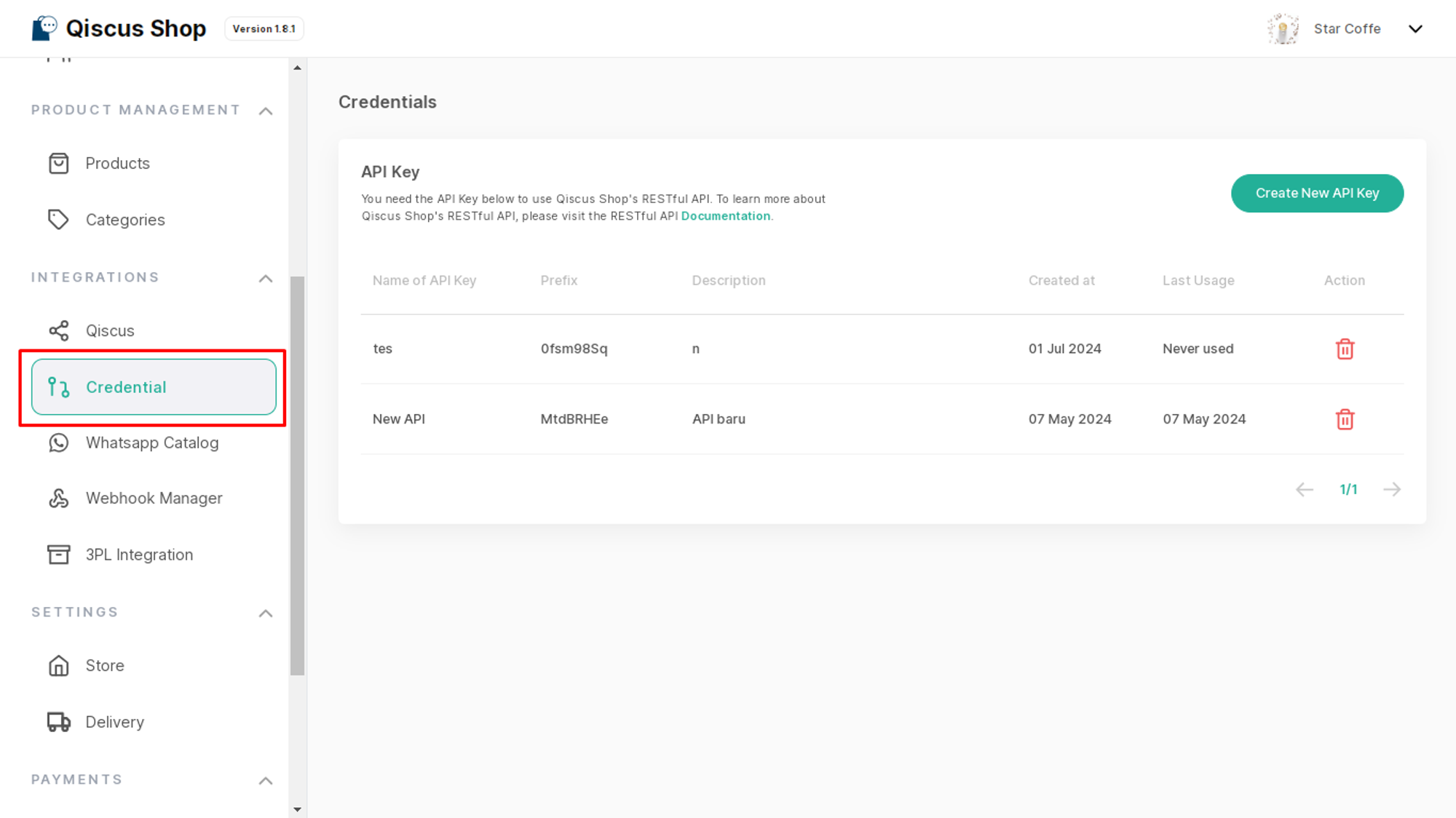Click the 'API baru' description cell
The image size is (1456, 818).
(719, 419)
